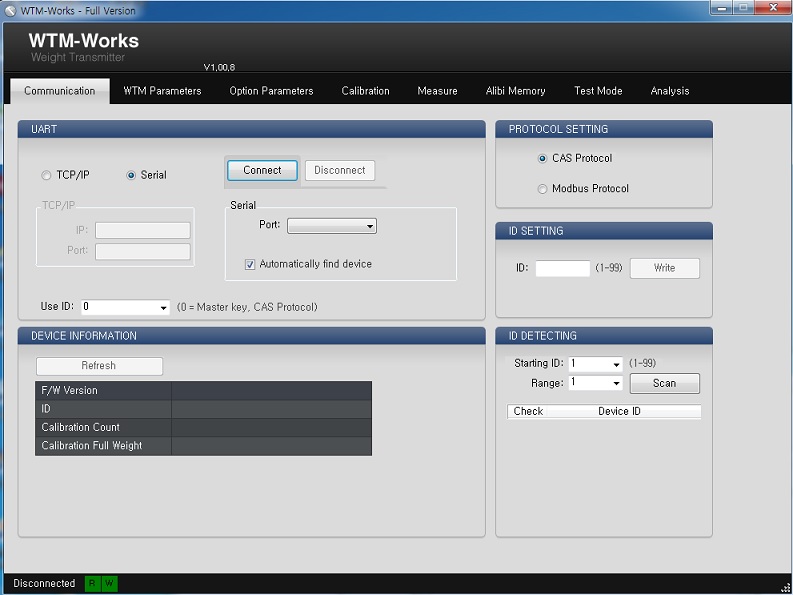This screenshot has width=793, height=595.
Task: Click the TCP/IP Port field
Action: pyautogui.click(x=143, y=251)
